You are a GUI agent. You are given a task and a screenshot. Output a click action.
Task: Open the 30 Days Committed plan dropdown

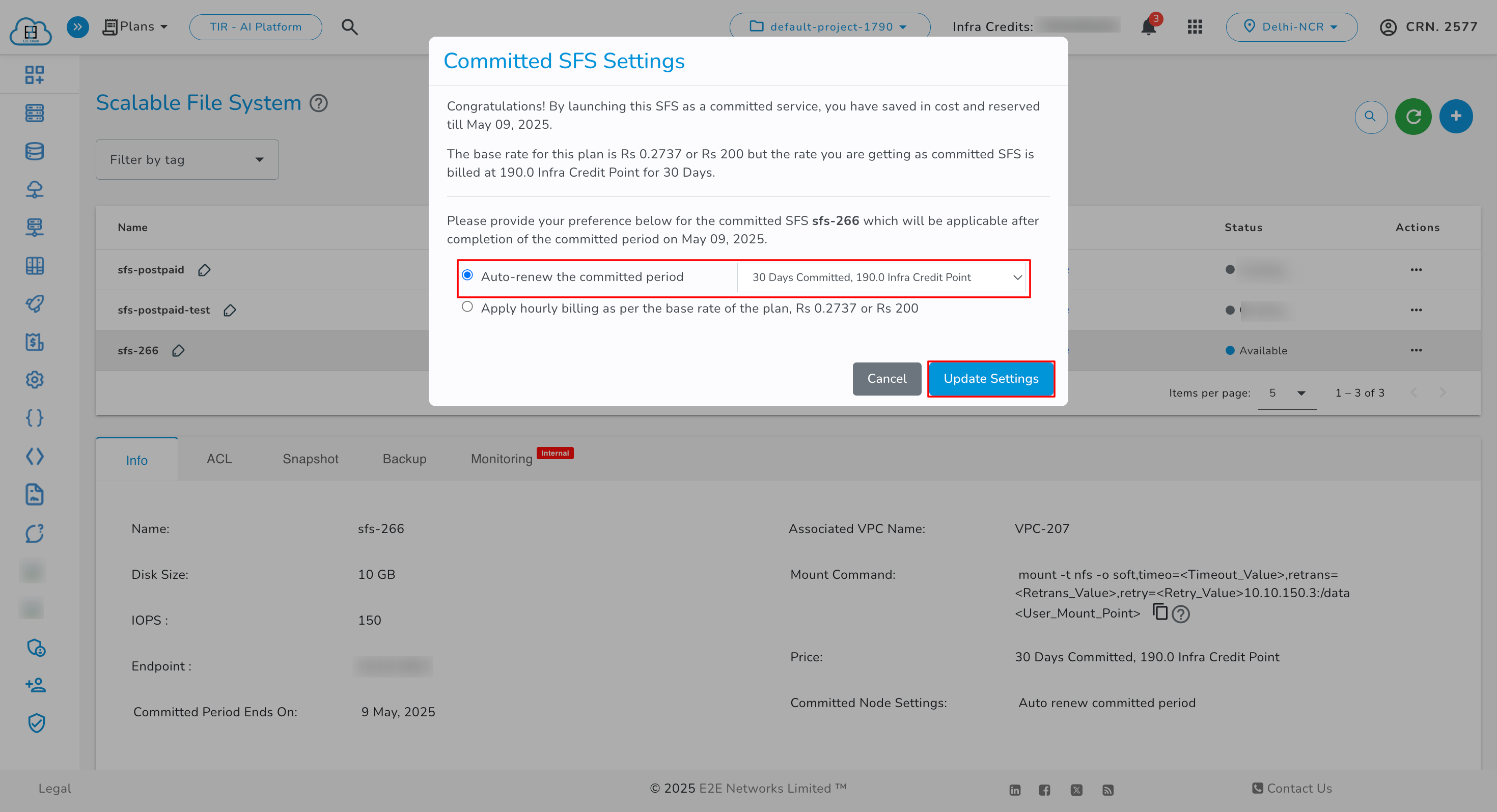[883, 277]
